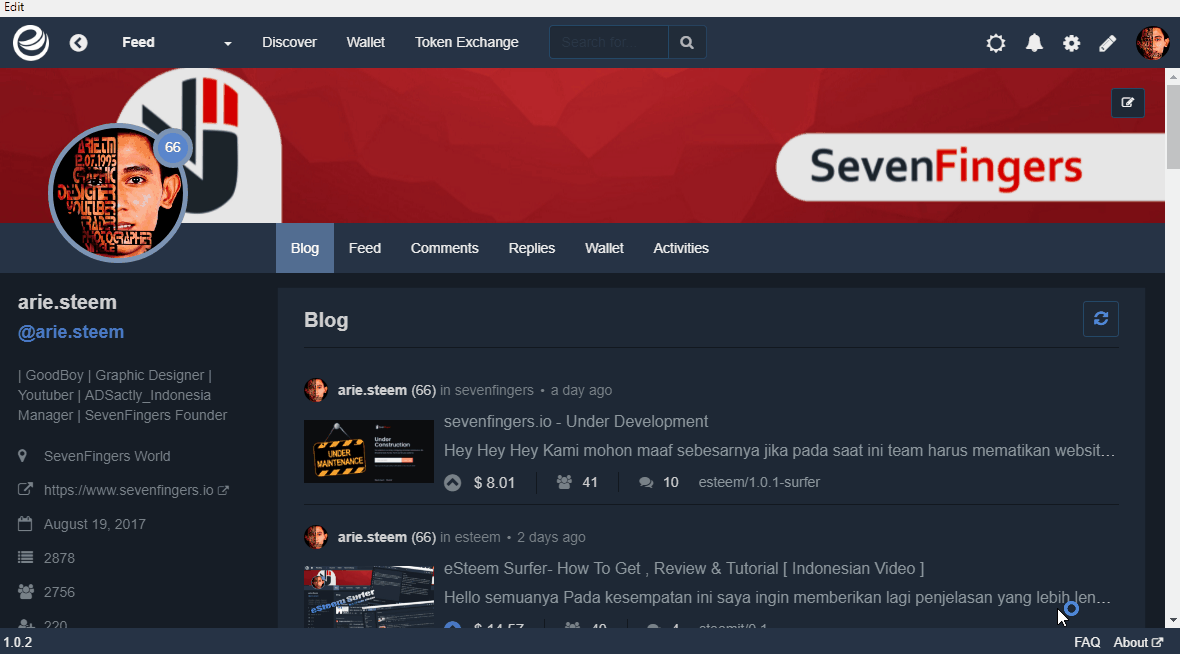Open the FAQ link
Viewport: 1180px width, 654px height.
click(x=1087, y=642)
